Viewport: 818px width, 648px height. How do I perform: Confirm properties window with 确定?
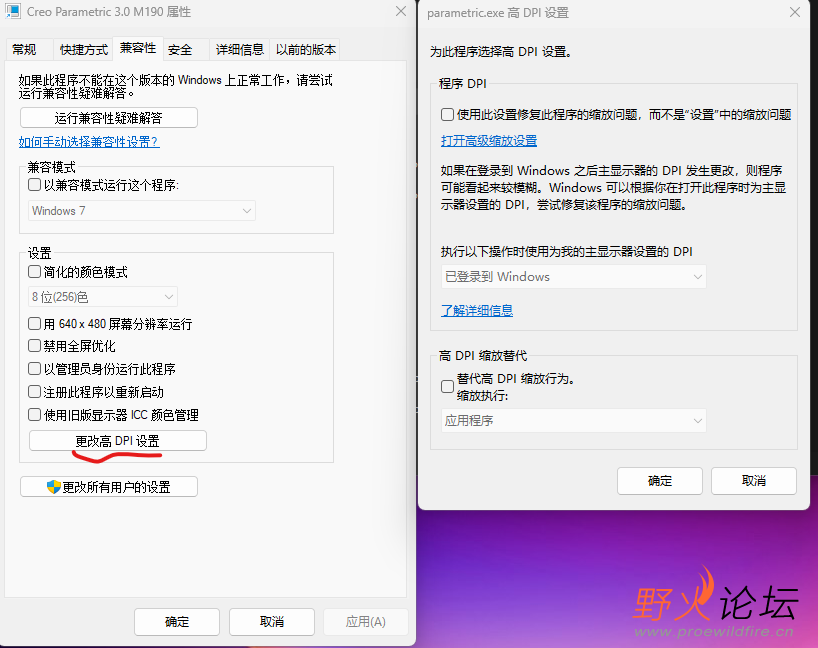click(x=177, y=621)
